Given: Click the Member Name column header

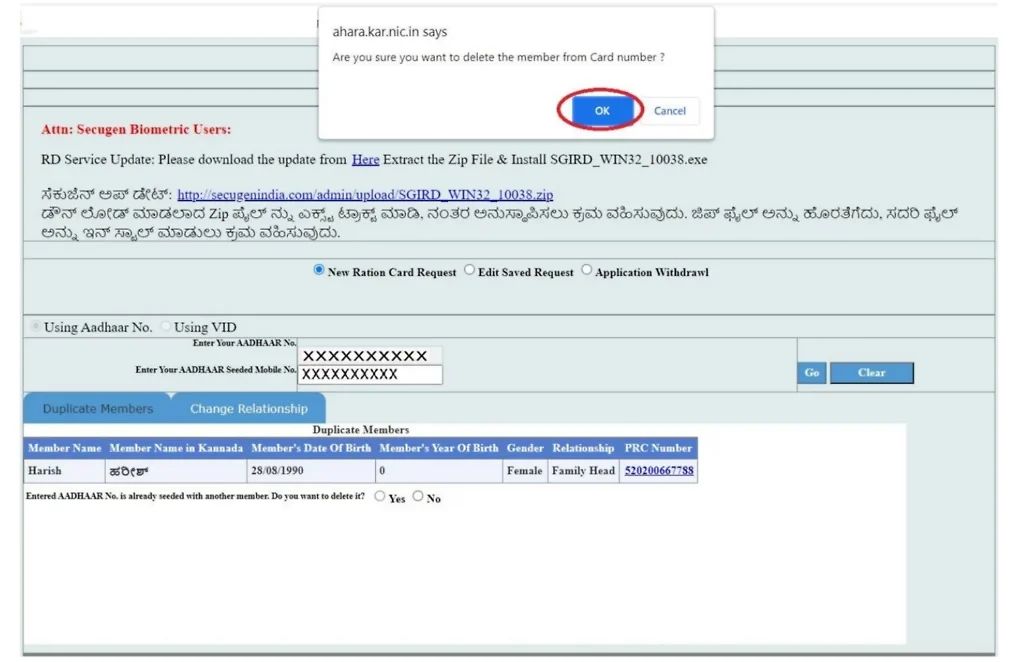Looking at the screenshot, I should pos(65,448).
